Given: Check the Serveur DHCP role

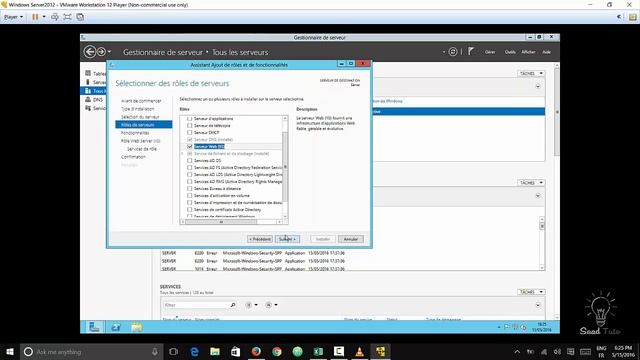Looking at the screenshot, I should pos(189,132).
